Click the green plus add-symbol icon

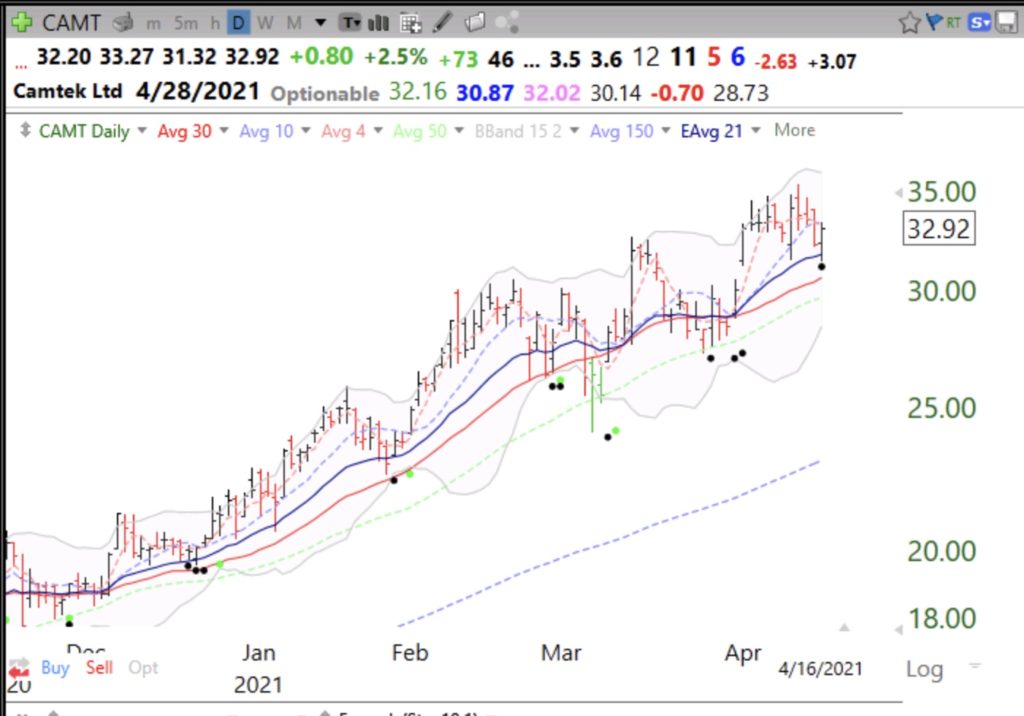(x=21, y=21)
